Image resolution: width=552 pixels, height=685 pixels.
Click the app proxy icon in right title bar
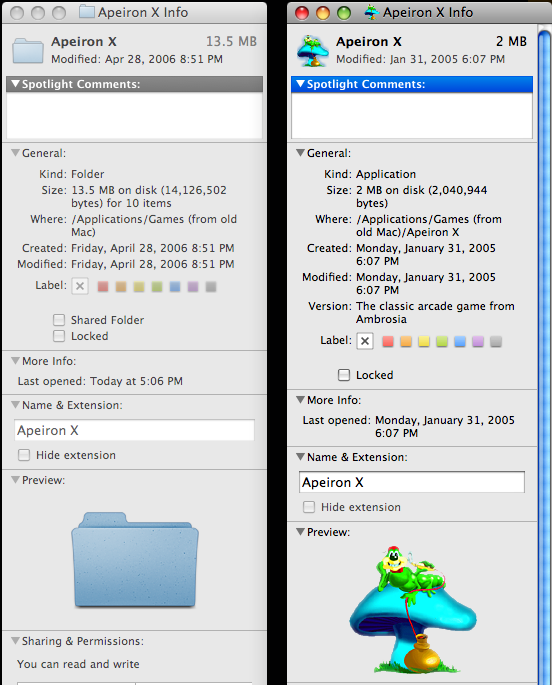372,12
